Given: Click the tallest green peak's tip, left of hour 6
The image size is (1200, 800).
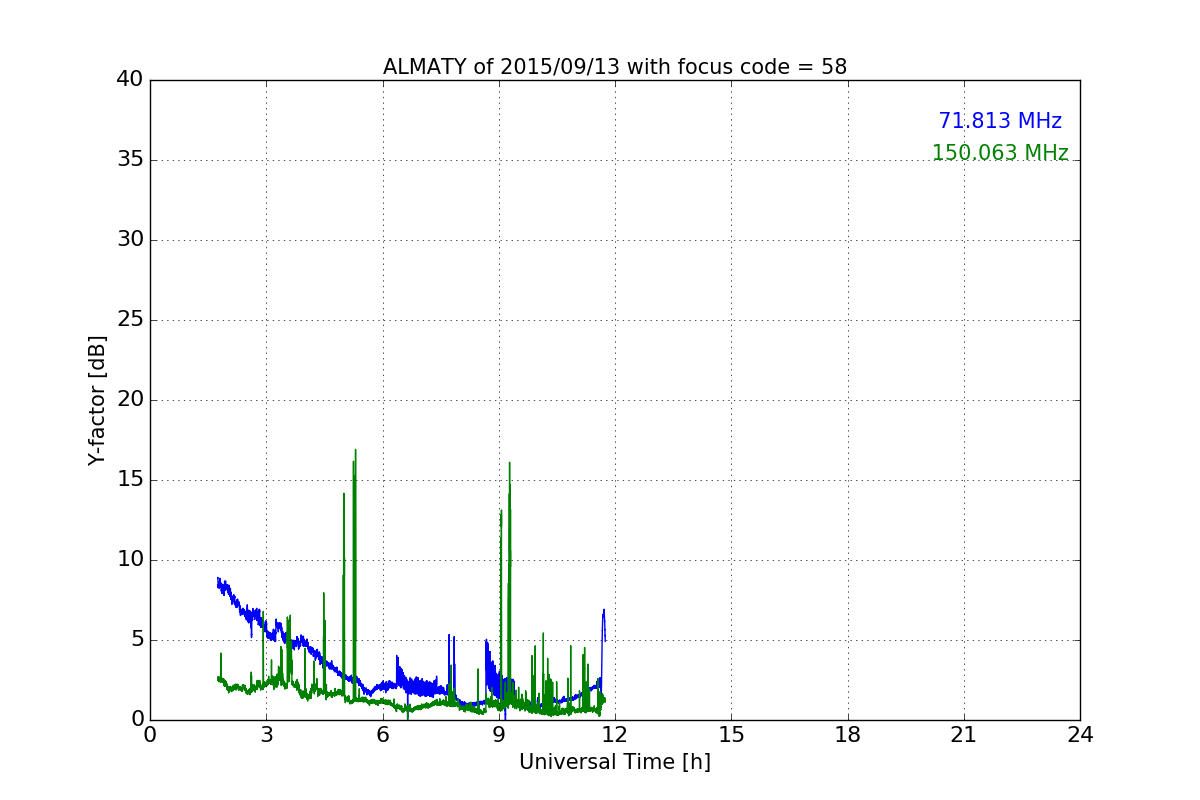Looking at the screenshot, I should click(x=355, y=451).
